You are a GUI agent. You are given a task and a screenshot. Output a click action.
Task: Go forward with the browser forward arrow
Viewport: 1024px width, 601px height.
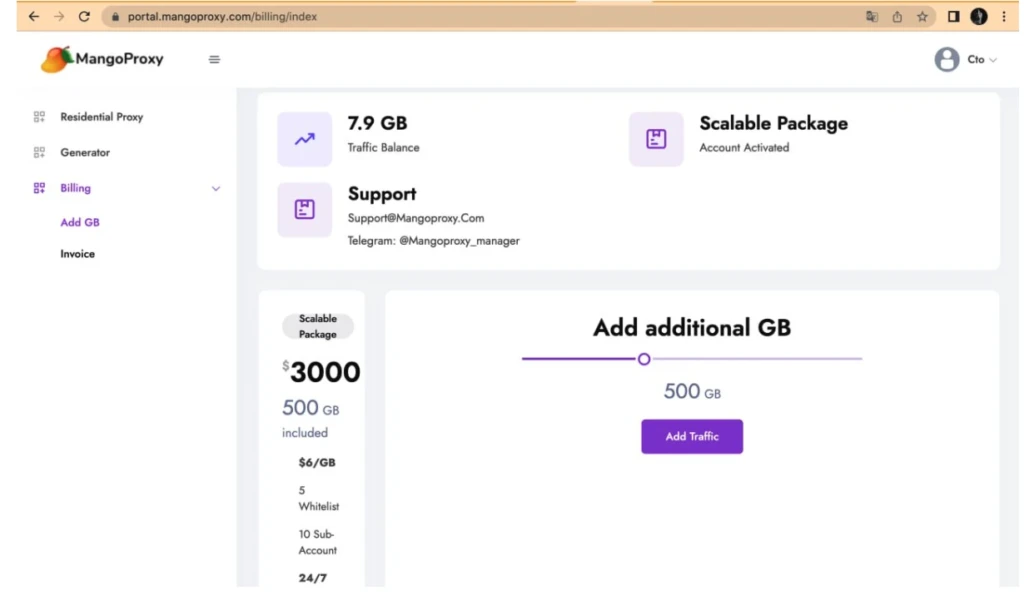tap(59, 16)
